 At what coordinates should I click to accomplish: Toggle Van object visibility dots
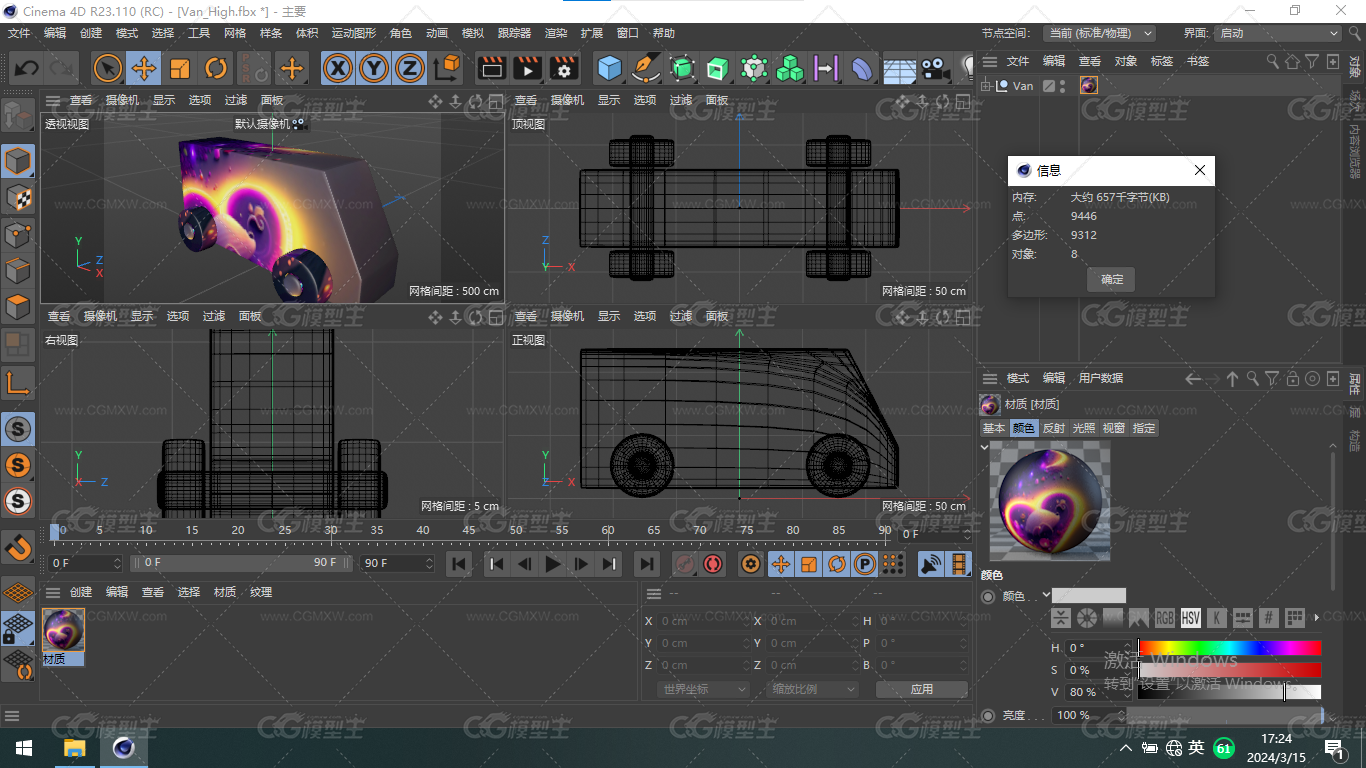(1063, 86)
